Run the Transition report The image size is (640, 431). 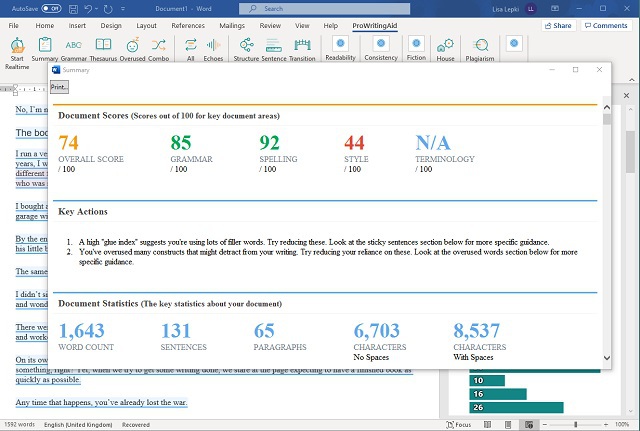(x=302, y=49)
